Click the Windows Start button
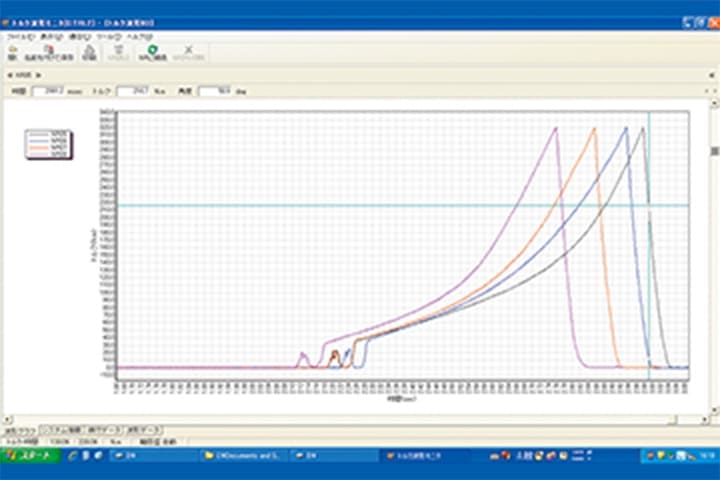The image size is (720, 480). pos(30,455)
